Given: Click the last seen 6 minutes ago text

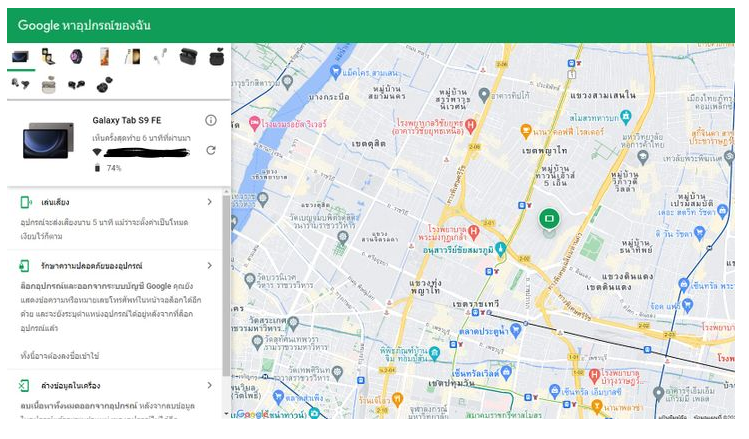Looking at the screenshot, I should [x=141, y=138].
